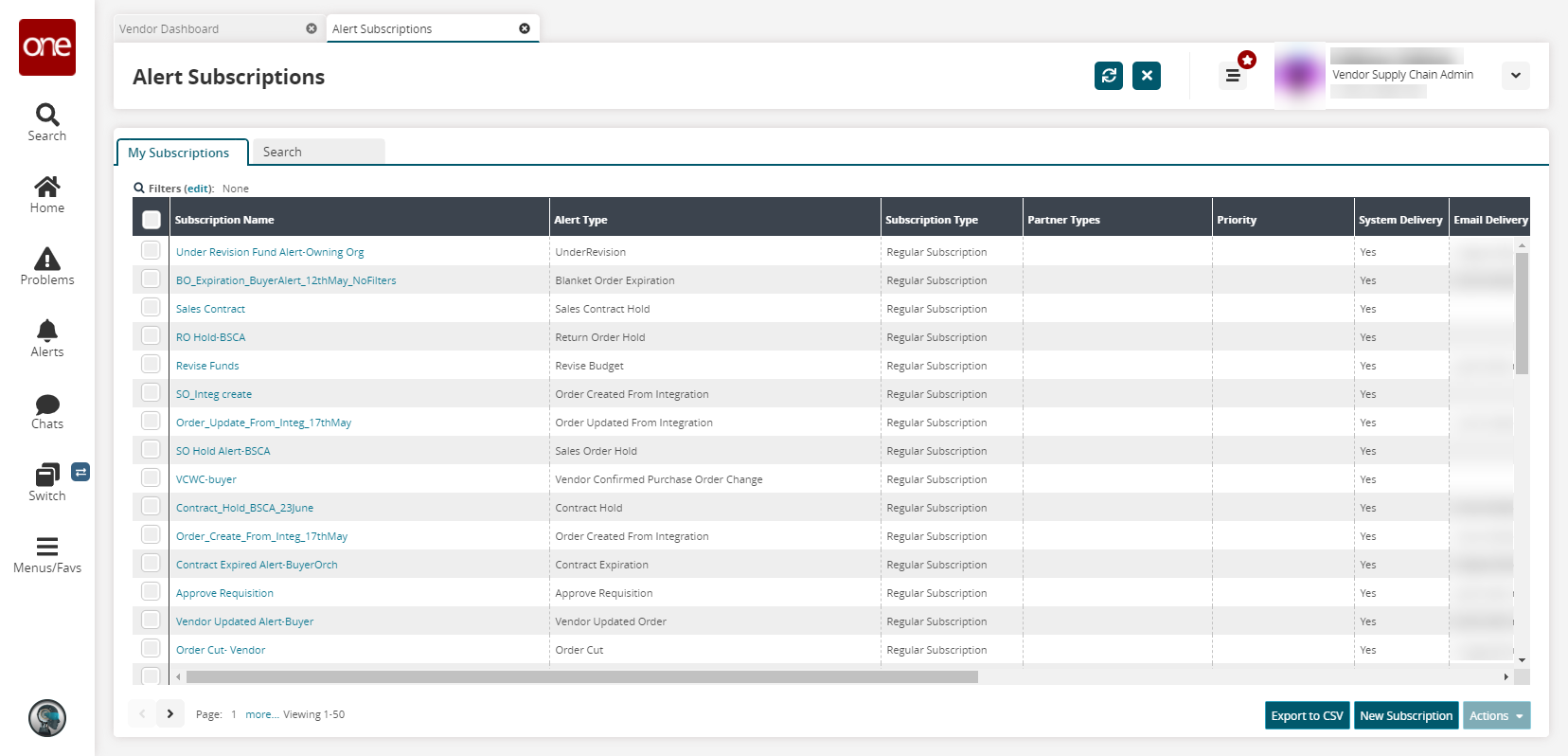Refresh the Alert Subscriptions page
Image resolution: width=1568 pixels, height=756 pixels.
(x=1108, y=76)
